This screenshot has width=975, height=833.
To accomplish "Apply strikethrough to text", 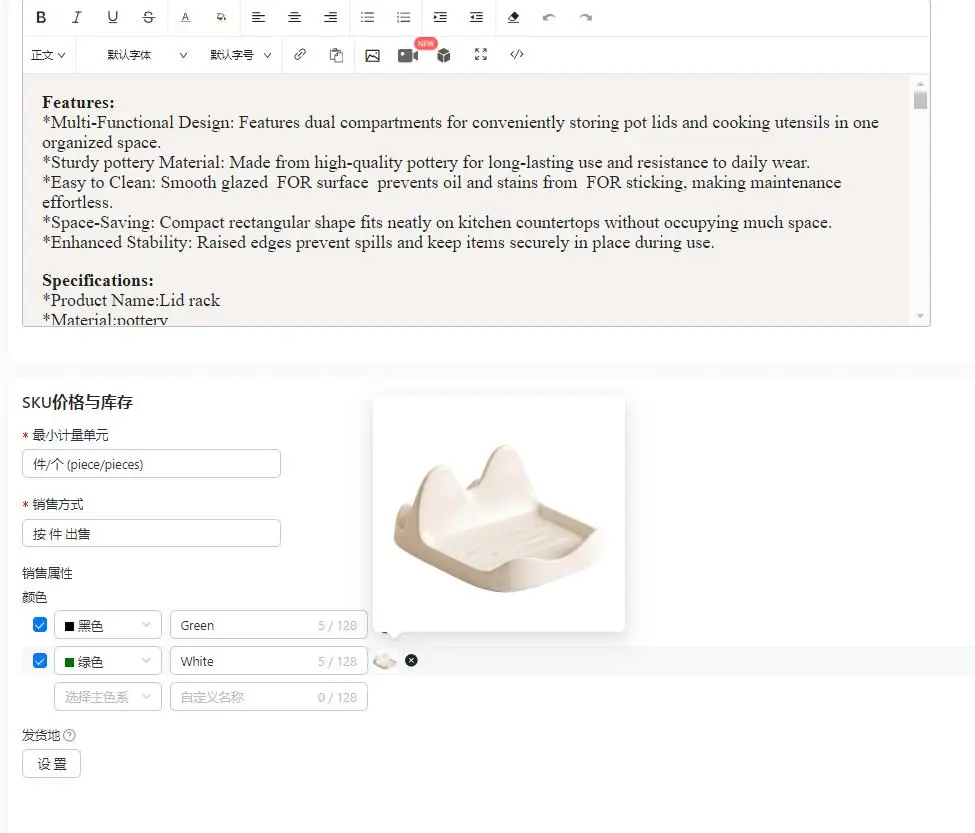I will [148, 17].
